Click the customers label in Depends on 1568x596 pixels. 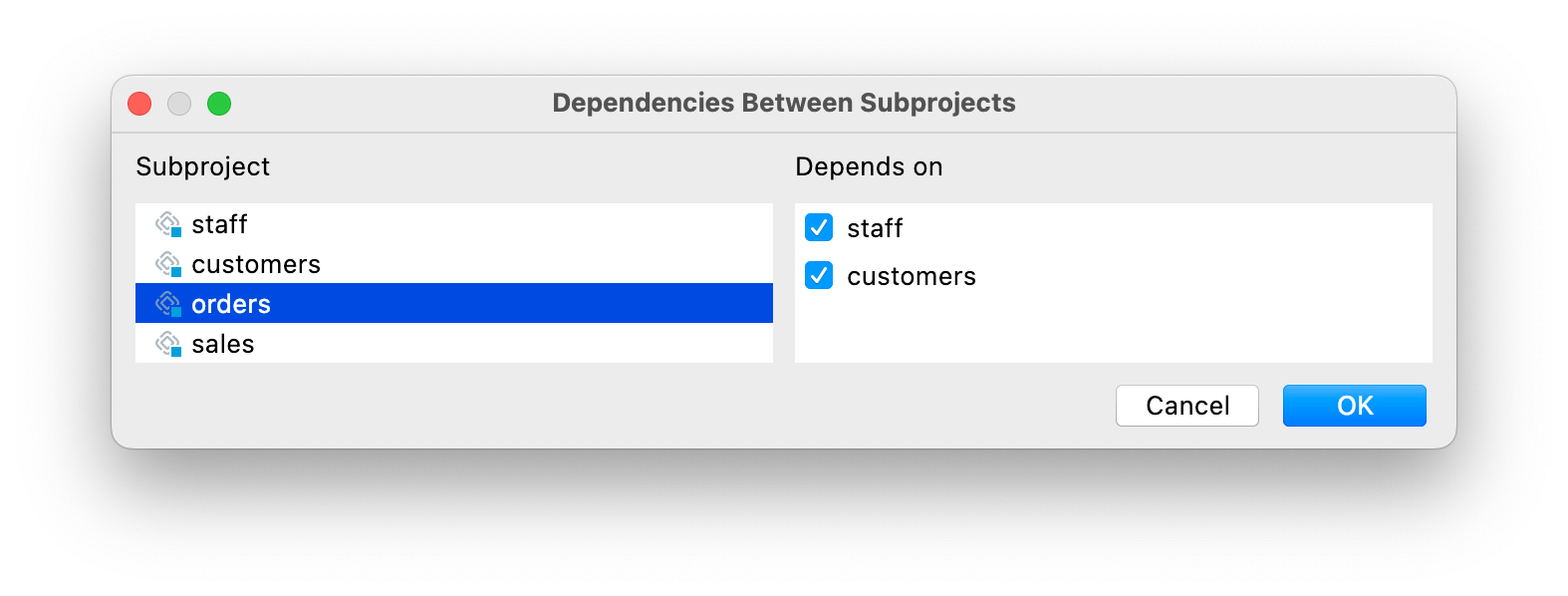[912, 276]
